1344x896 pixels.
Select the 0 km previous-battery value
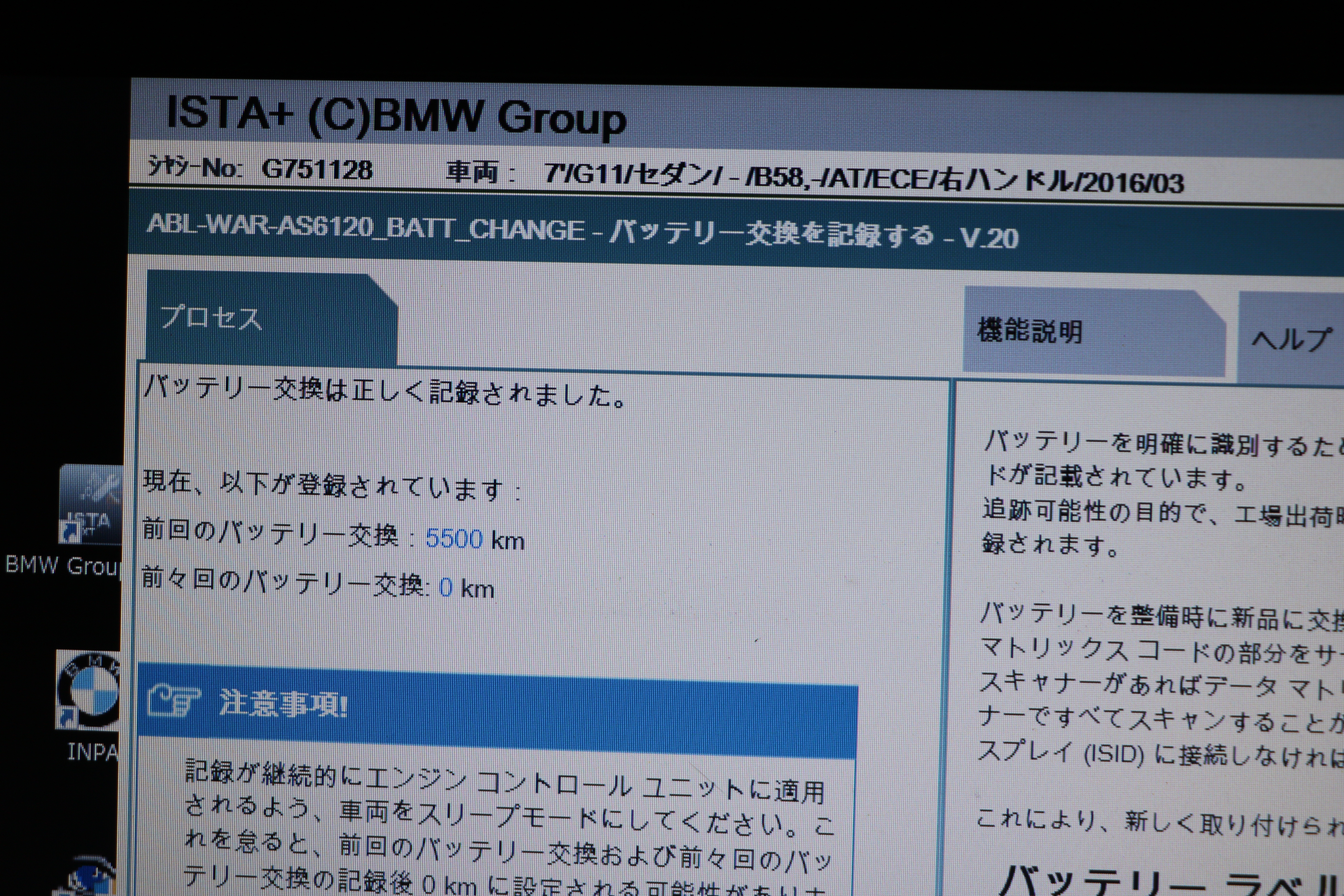[x=446, y=587]
